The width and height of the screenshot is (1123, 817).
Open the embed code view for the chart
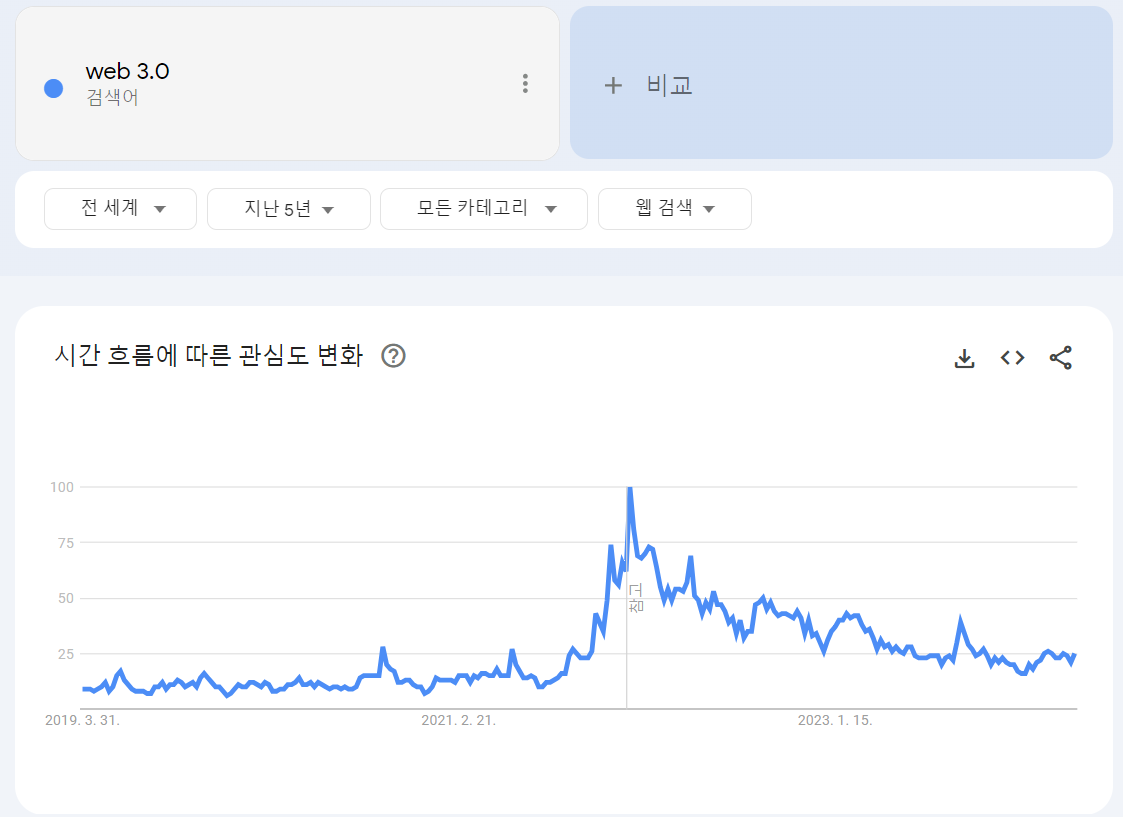1012,357
